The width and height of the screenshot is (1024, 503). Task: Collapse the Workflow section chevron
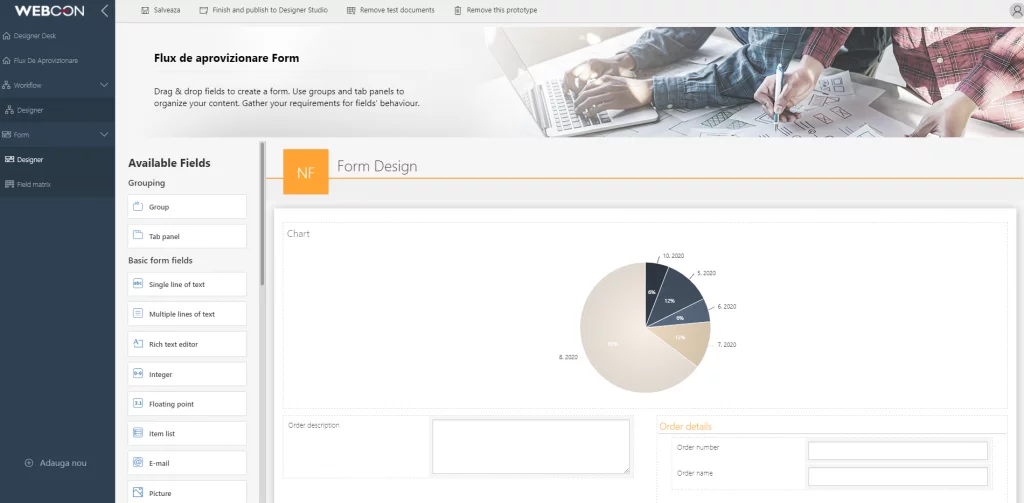click(104, 86)
